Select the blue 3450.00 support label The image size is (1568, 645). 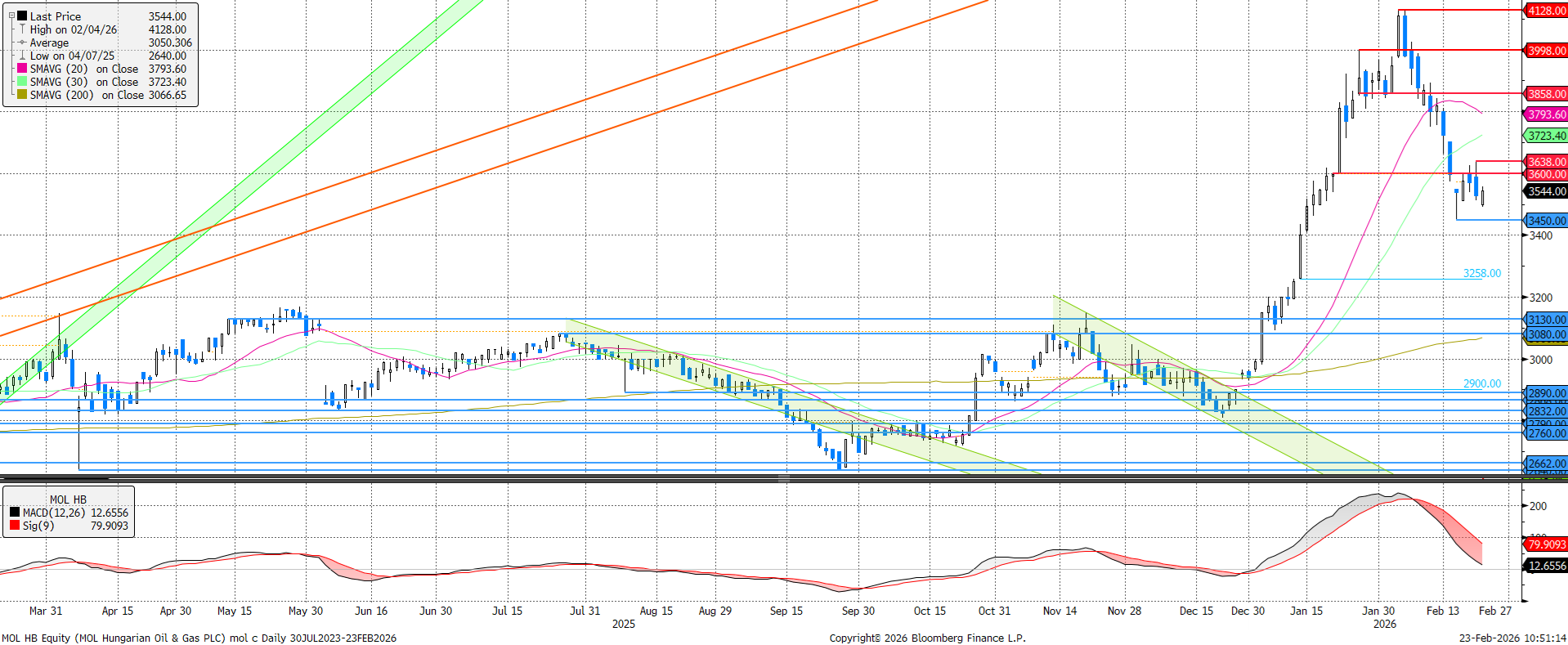pyautogui.click(x=1546, y=221)
